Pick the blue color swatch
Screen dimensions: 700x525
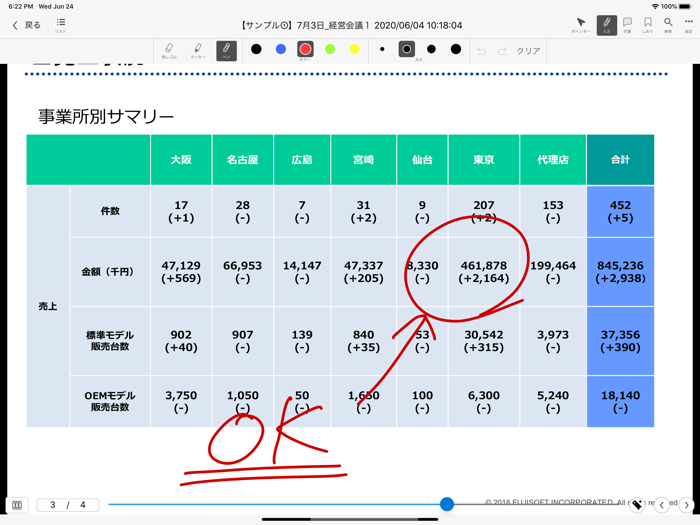[281, 49]
